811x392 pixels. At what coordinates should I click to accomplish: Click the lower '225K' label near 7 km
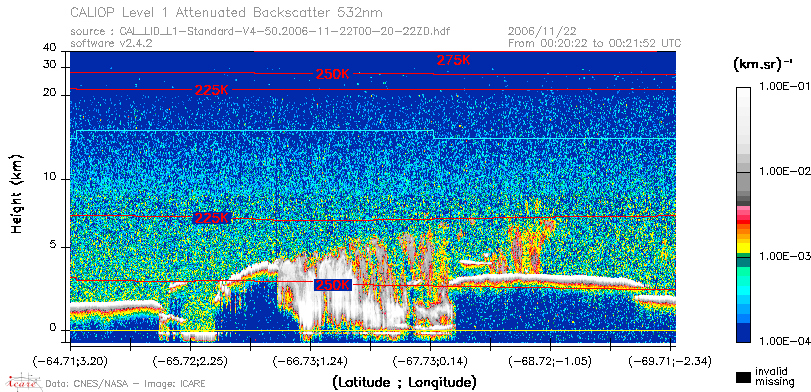tap(211, 218)
